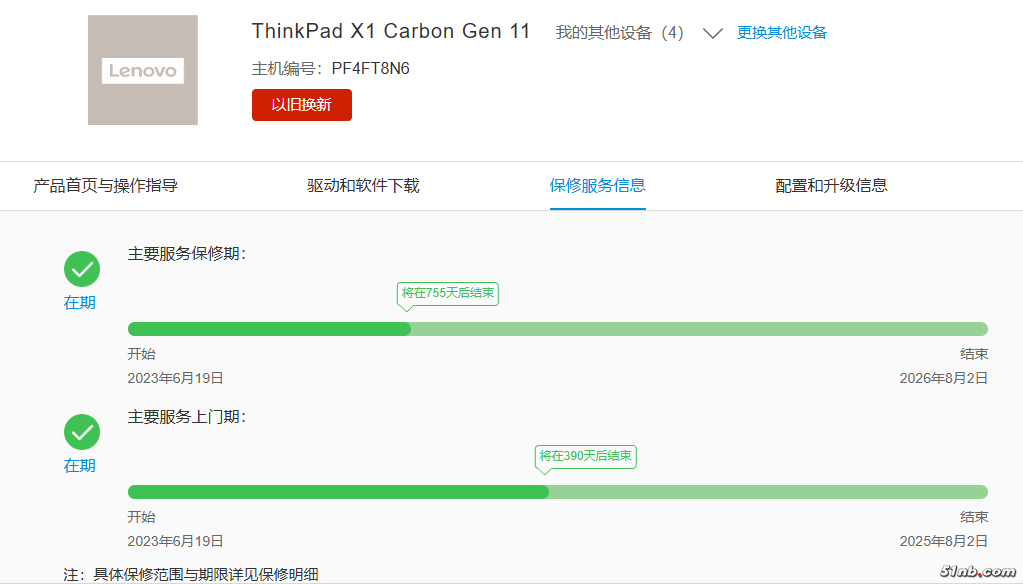1023x584 pixels.
Task: Switch to 产品首页与操作指导 tab
Action: [x=106, y=185]
